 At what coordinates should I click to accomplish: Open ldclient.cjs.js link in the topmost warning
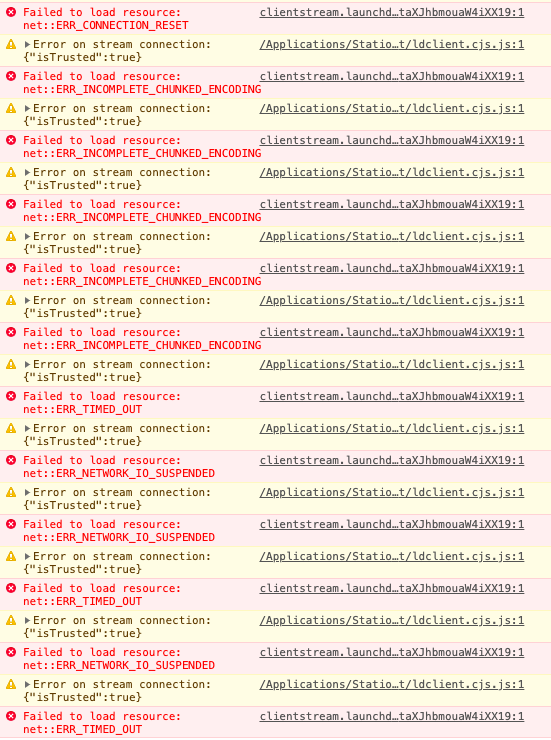coord(392,44)
